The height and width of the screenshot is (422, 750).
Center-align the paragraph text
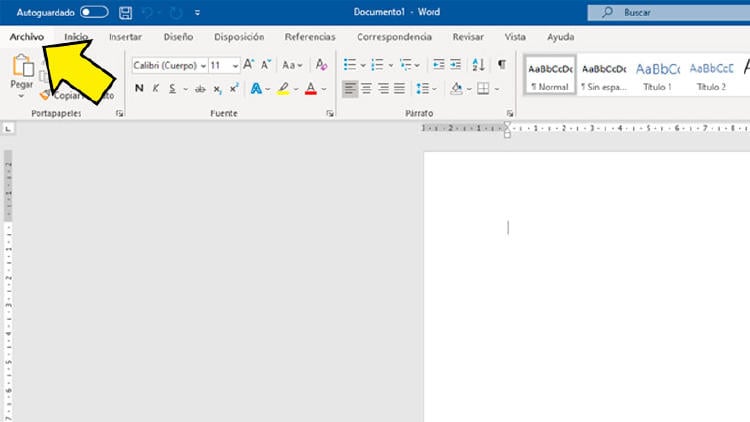(366, 88)
